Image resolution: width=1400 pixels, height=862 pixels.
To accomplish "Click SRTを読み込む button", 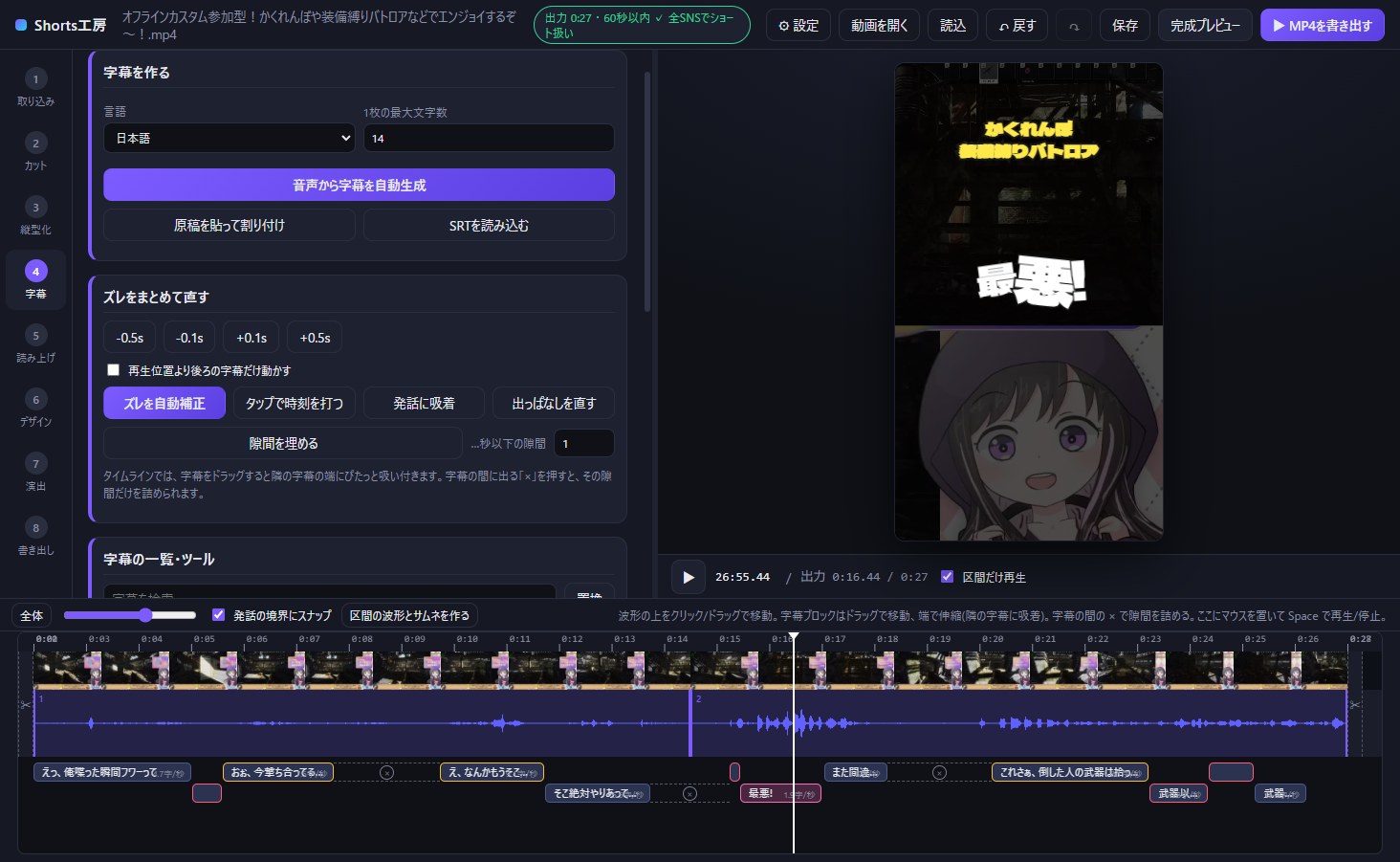I will click(489, 225).
